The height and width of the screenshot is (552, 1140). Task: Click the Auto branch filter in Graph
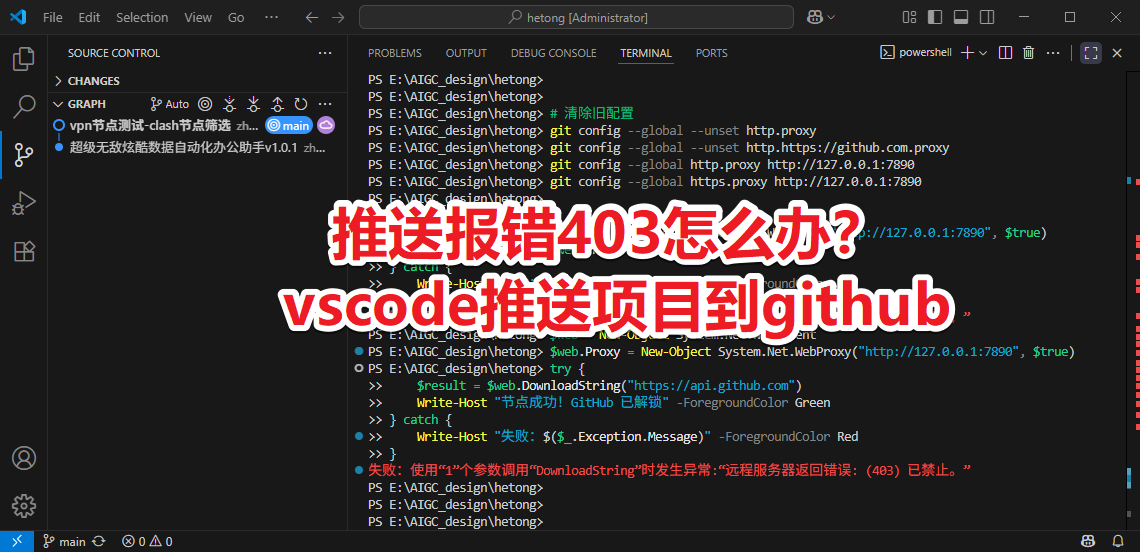click(169, 104)
